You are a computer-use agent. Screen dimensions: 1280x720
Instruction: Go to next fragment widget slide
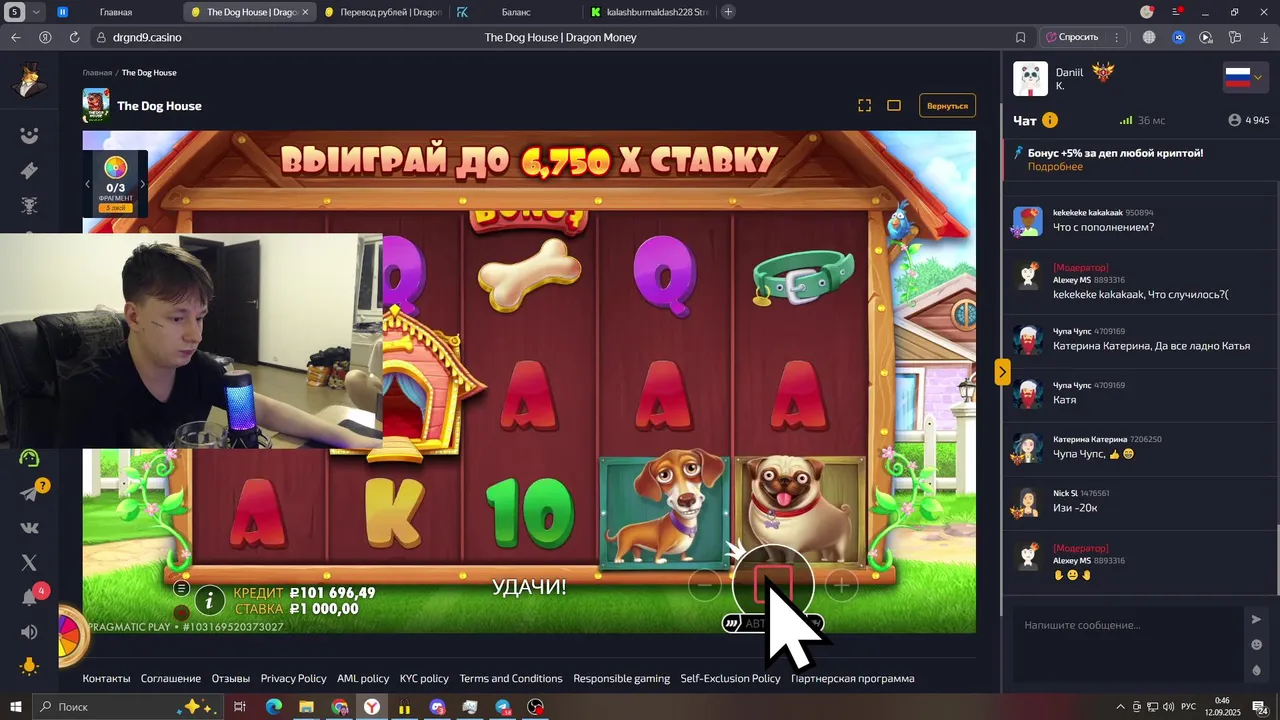142,184
